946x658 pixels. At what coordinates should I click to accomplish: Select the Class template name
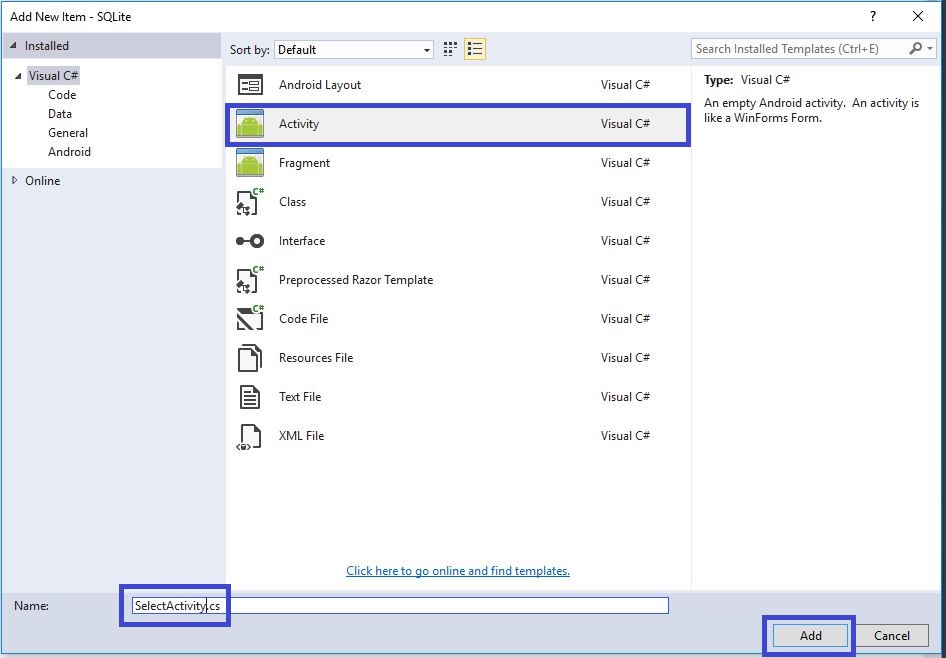coord(292,202)
